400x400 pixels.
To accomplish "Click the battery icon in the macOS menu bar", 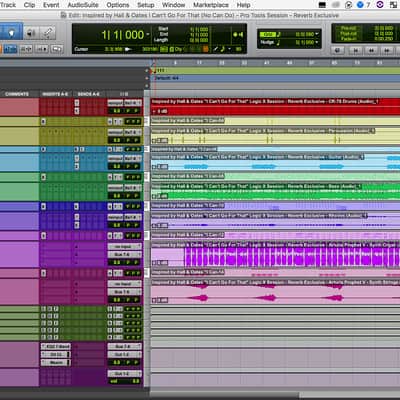I will point(322,5).
